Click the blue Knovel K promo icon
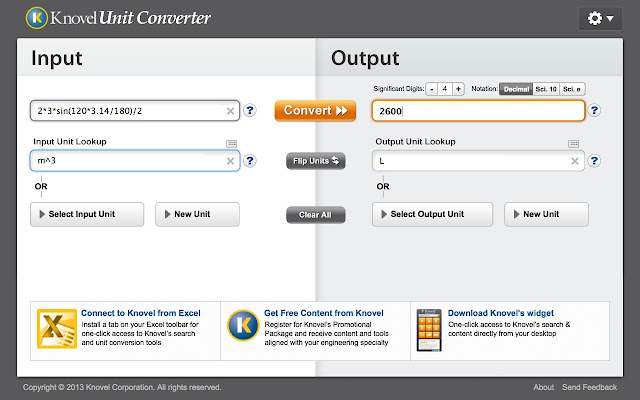The height and width of the screenshot is (400, 640). coord(243,325)
